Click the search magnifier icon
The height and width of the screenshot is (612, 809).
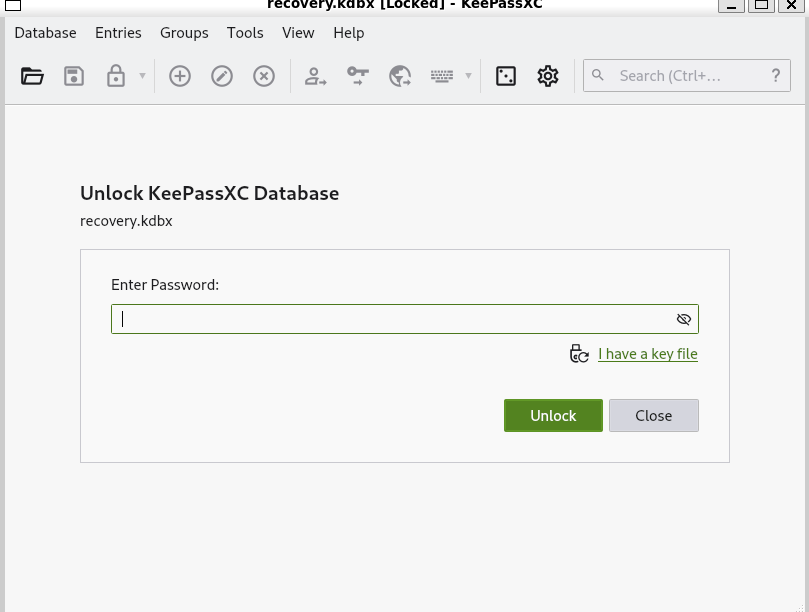pyautogui.click(x=597, y=75)
